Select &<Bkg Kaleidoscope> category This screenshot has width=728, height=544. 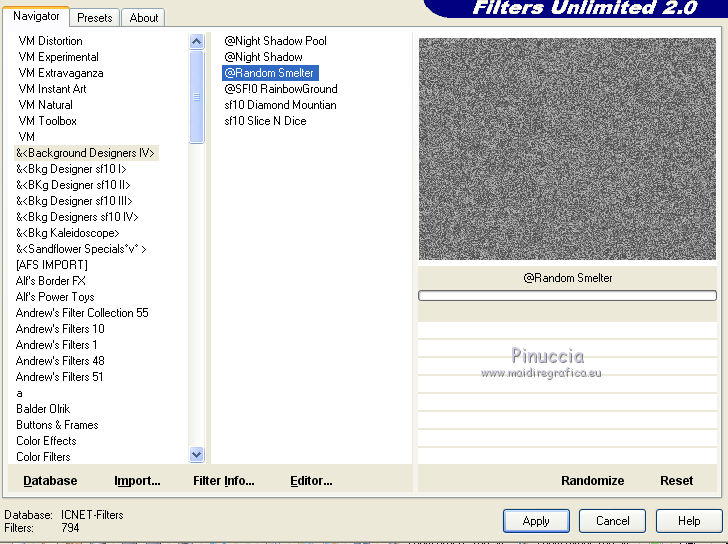[68, 233]
